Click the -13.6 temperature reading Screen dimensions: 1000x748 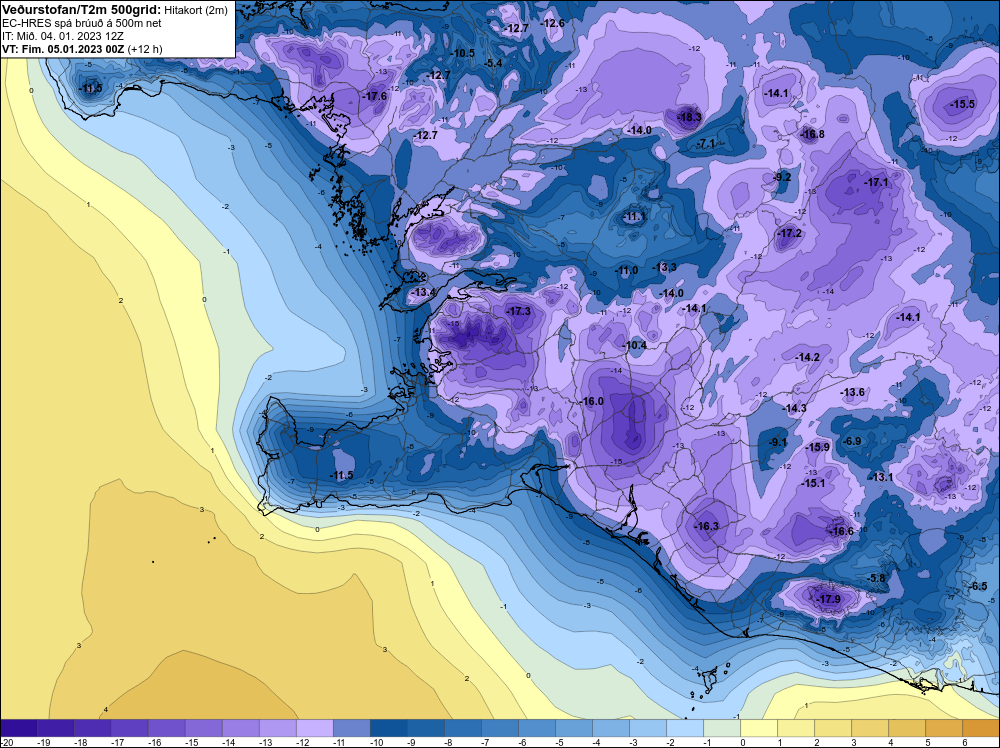tap(853, 392)
